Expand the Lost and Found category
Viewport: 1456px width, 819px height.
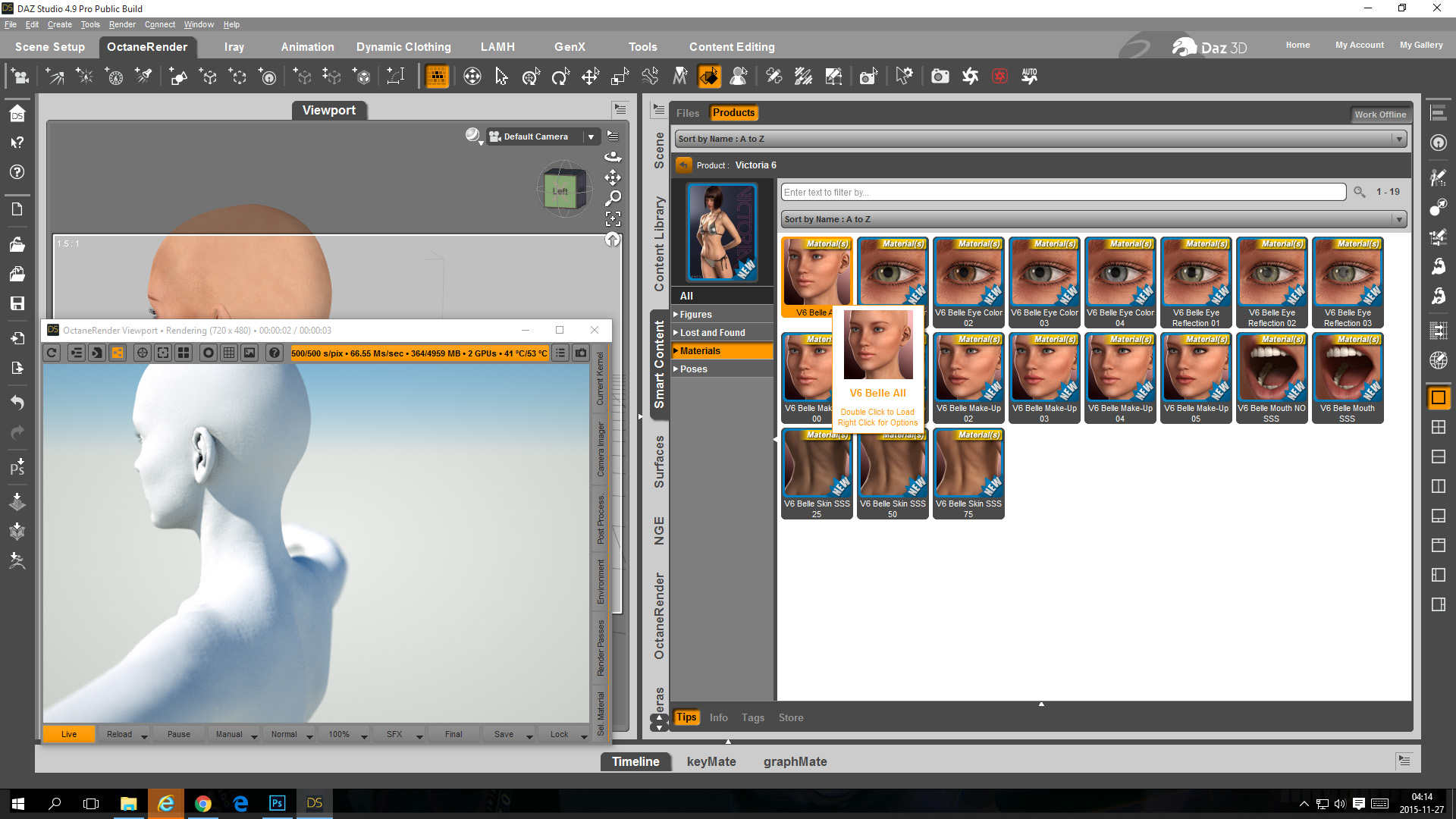(723, 332)
